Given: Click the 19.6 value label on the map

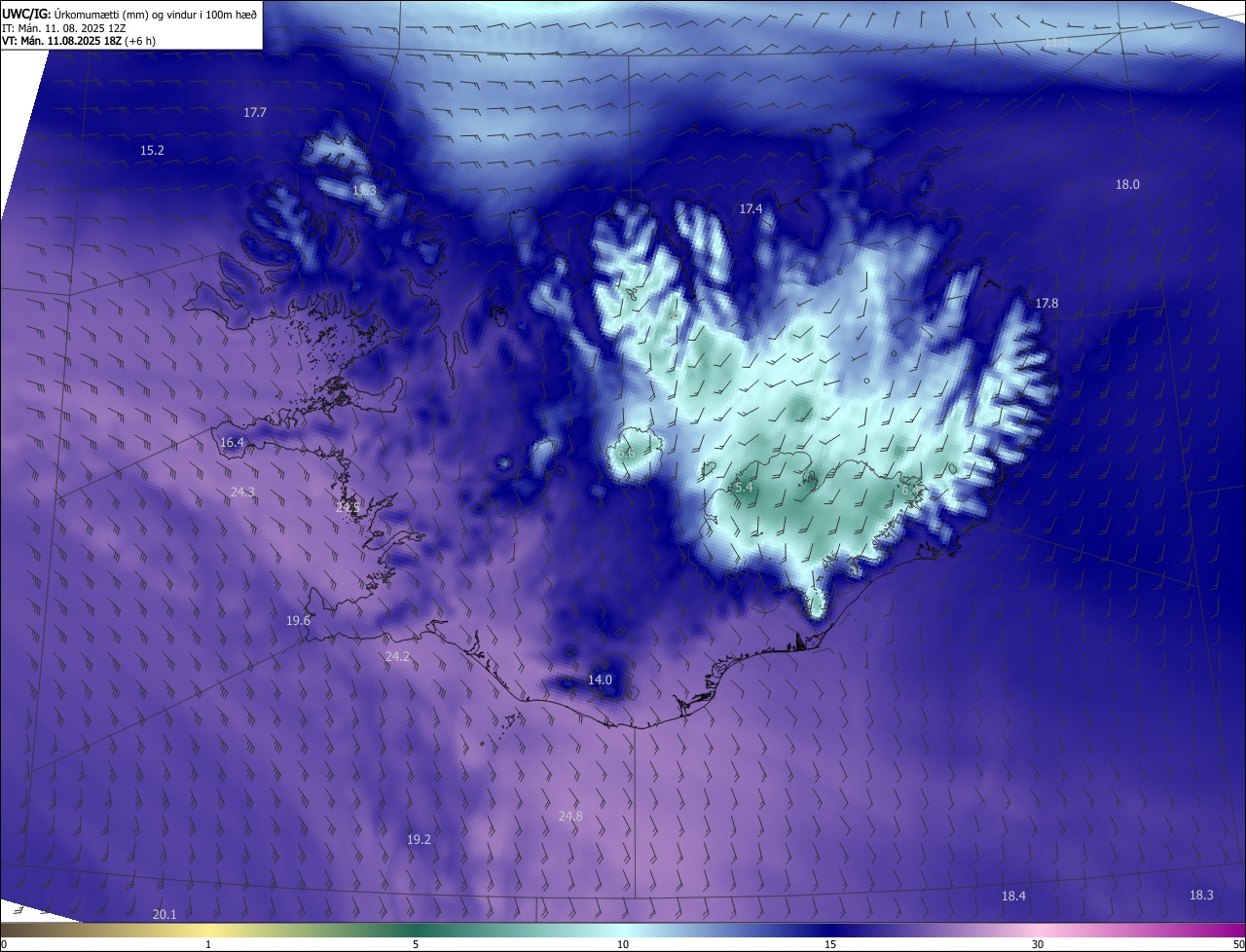Looking at the screenshot, I should click(x=298, y=621).
